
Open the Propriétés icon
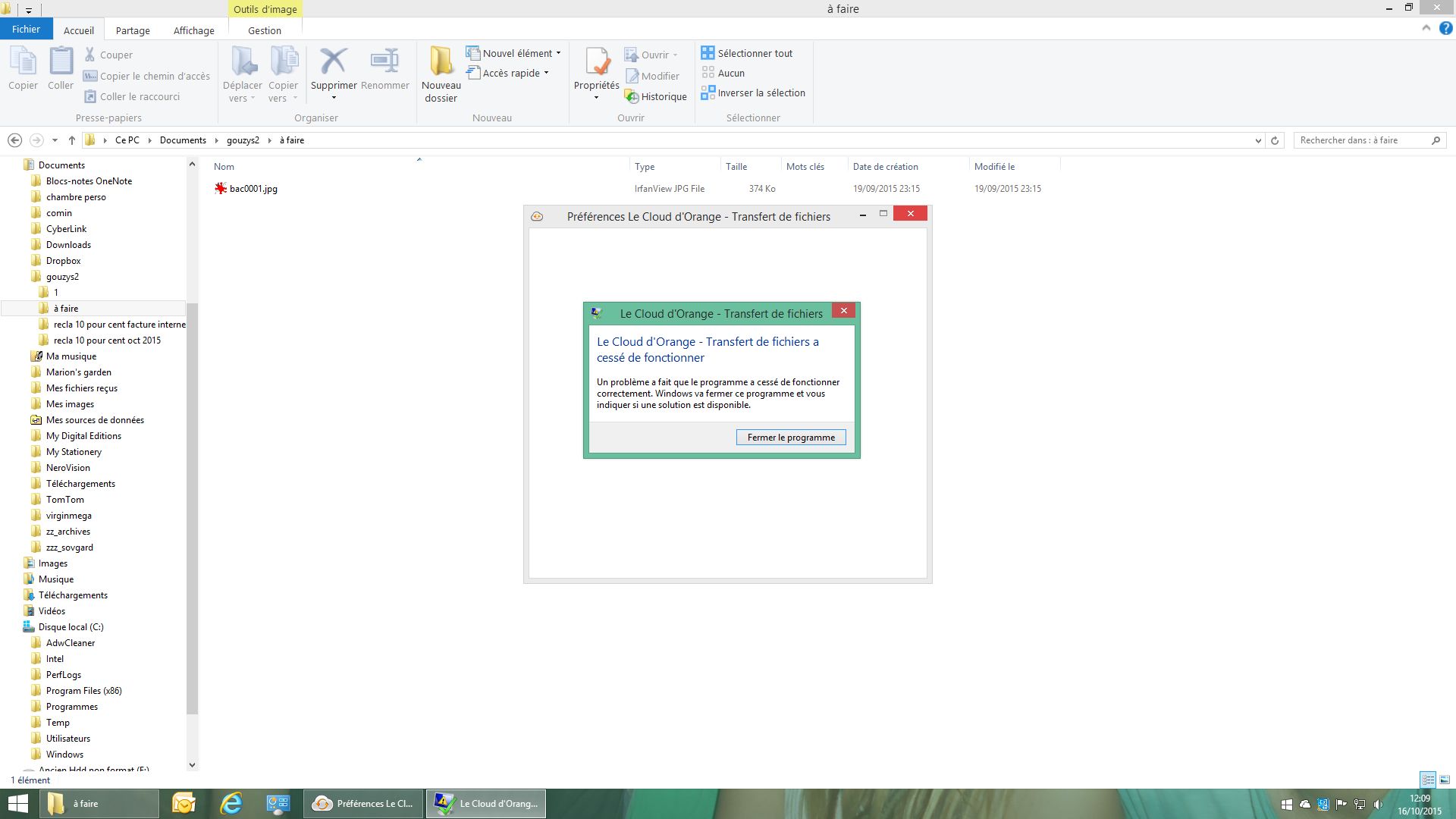click(597, 62)
